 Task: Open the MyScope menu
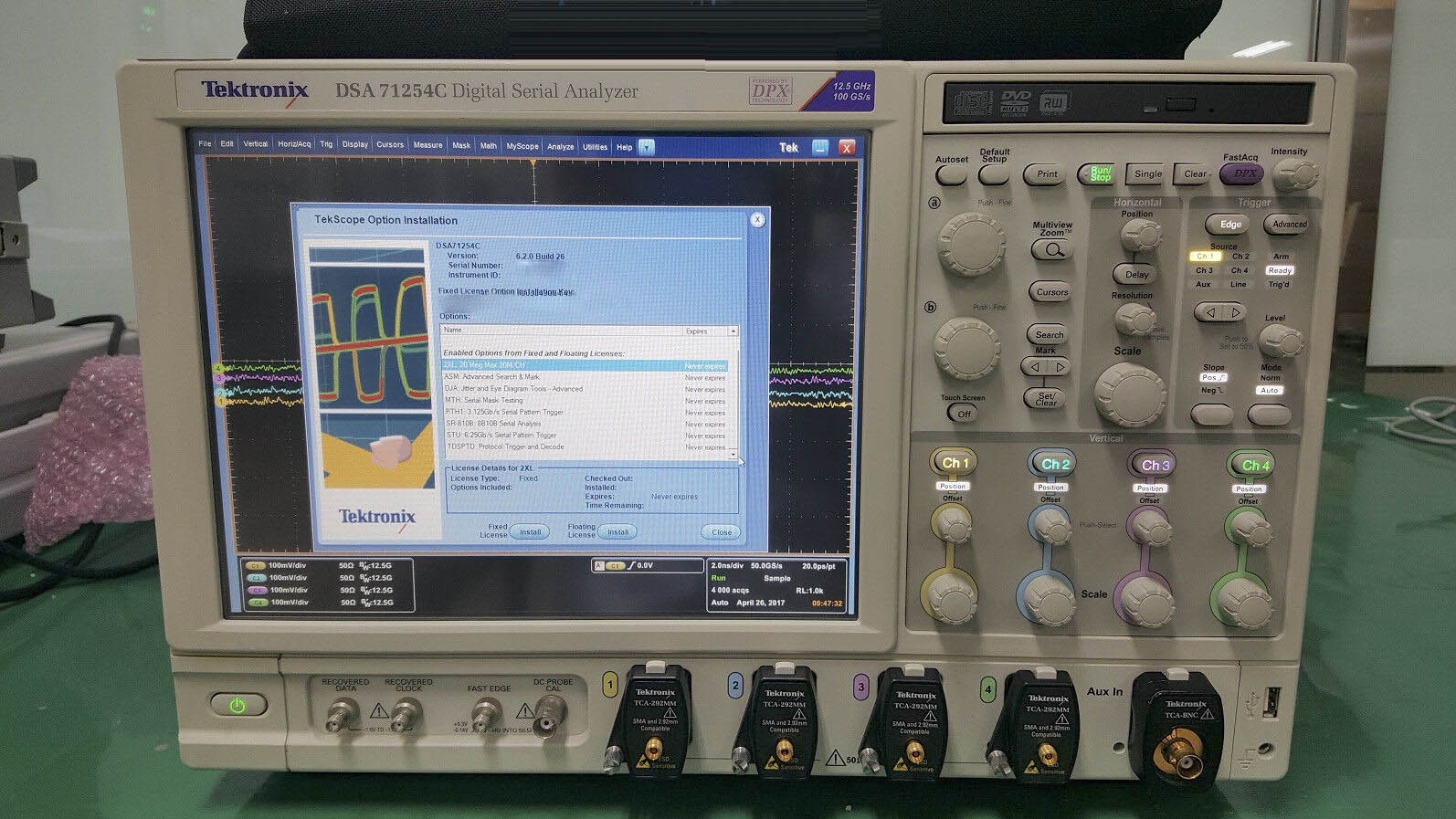[522, 146]
